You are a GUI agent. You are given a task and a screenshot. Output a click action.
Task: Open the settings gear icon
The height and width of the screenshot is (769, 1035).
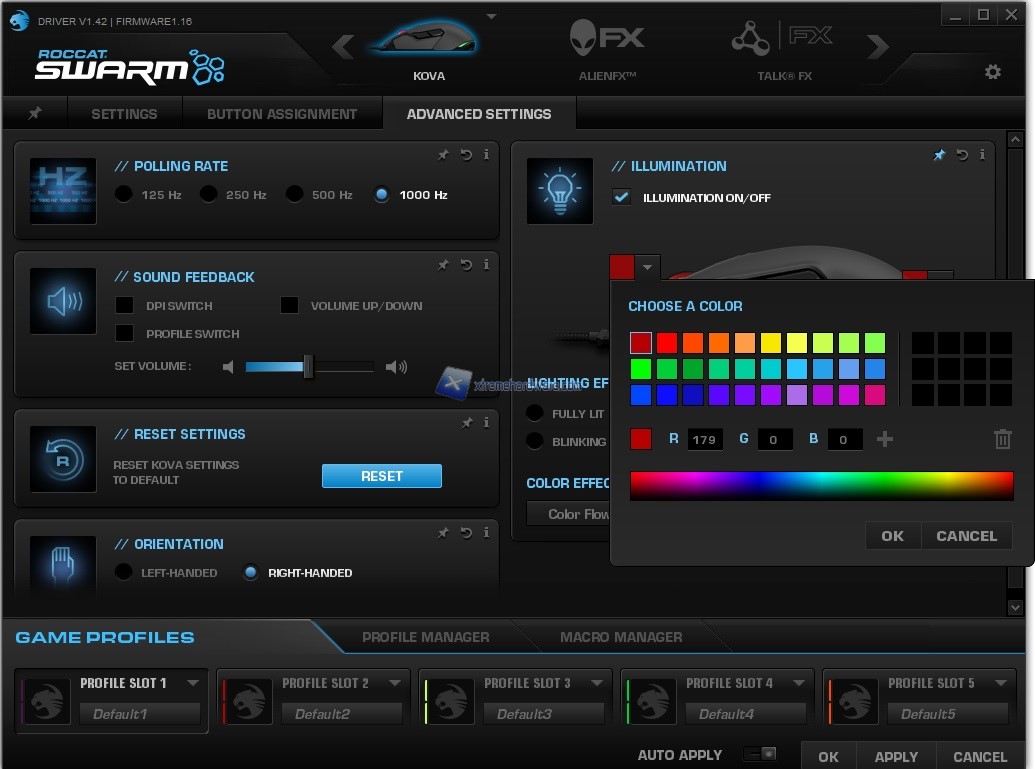992,72
